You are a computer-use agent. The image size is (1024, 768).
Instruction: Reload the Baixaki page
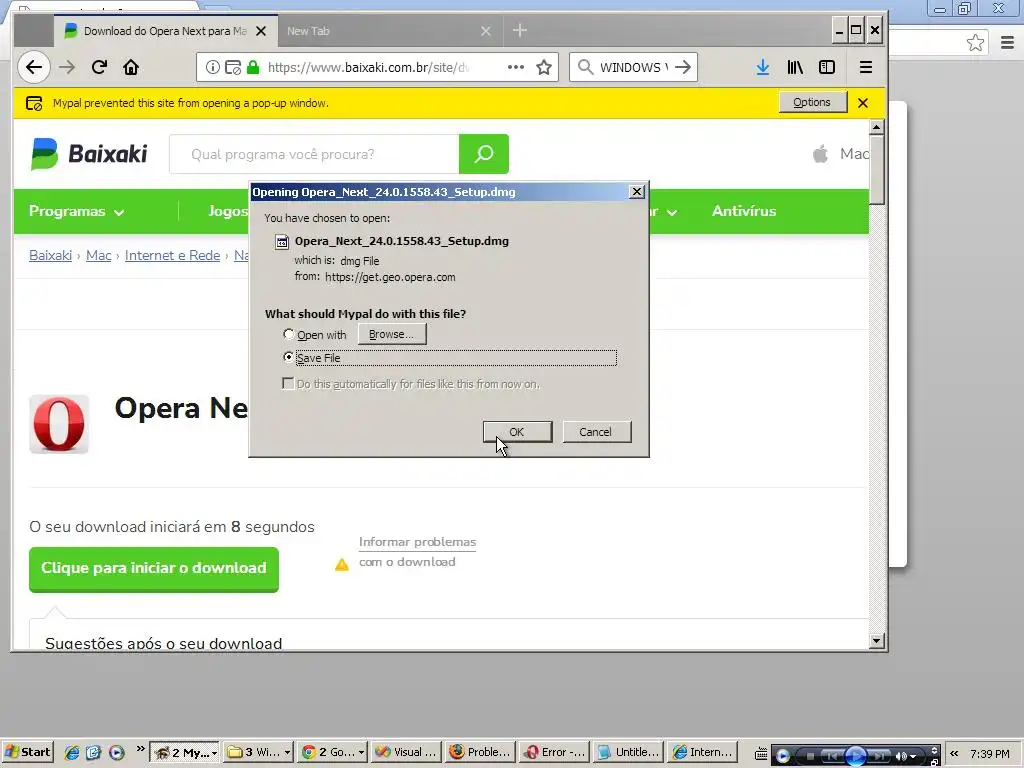[99, 67]
